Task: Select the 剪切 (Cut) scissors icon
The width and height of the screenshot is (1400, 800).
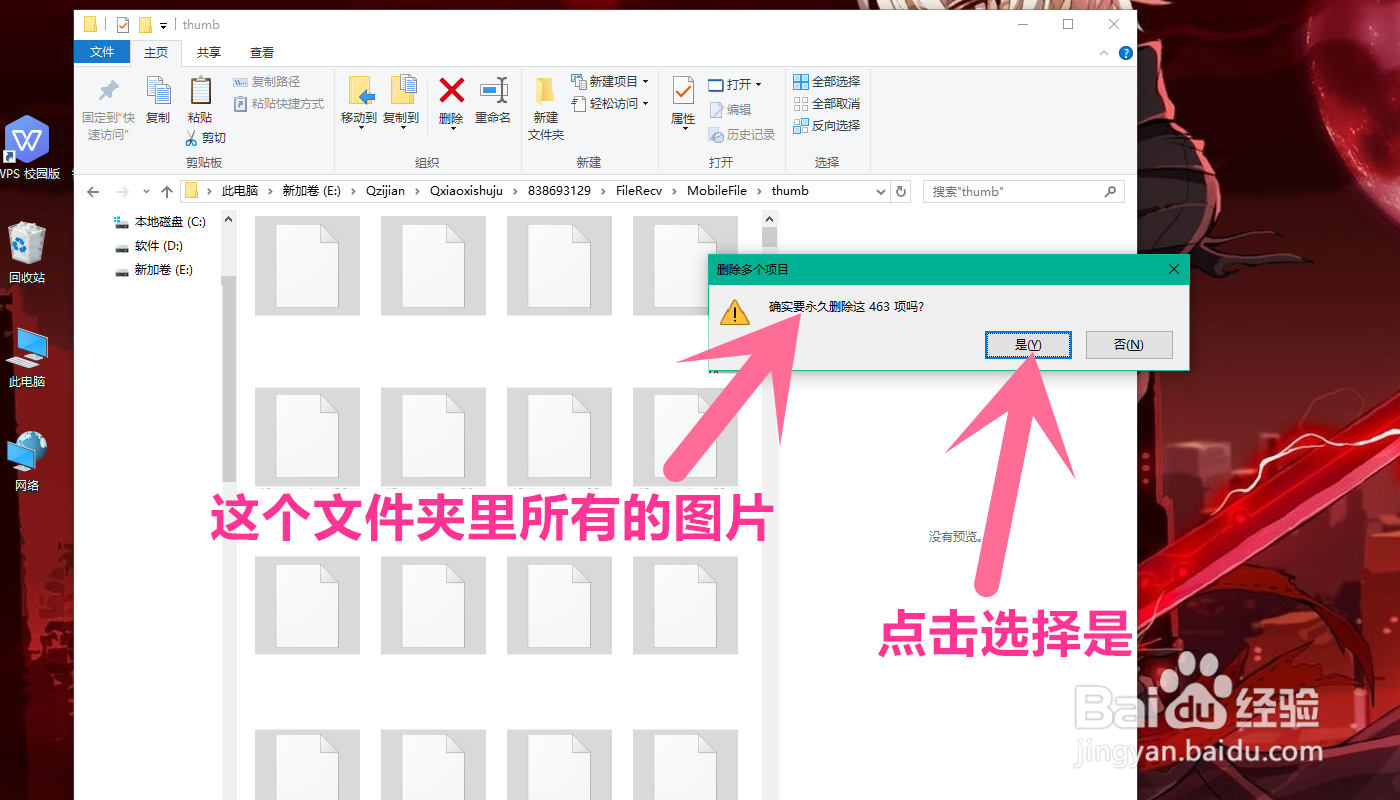Action: 192,137
